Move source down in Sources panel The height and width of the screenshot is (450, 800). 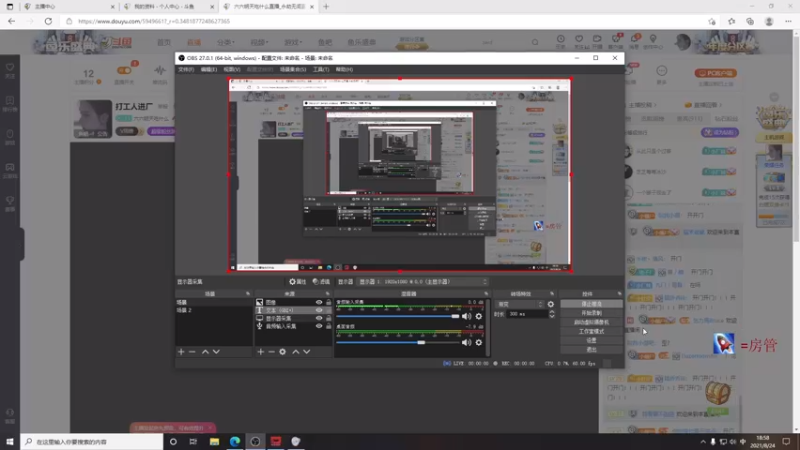pyautogui.click(x=307, y=352)
